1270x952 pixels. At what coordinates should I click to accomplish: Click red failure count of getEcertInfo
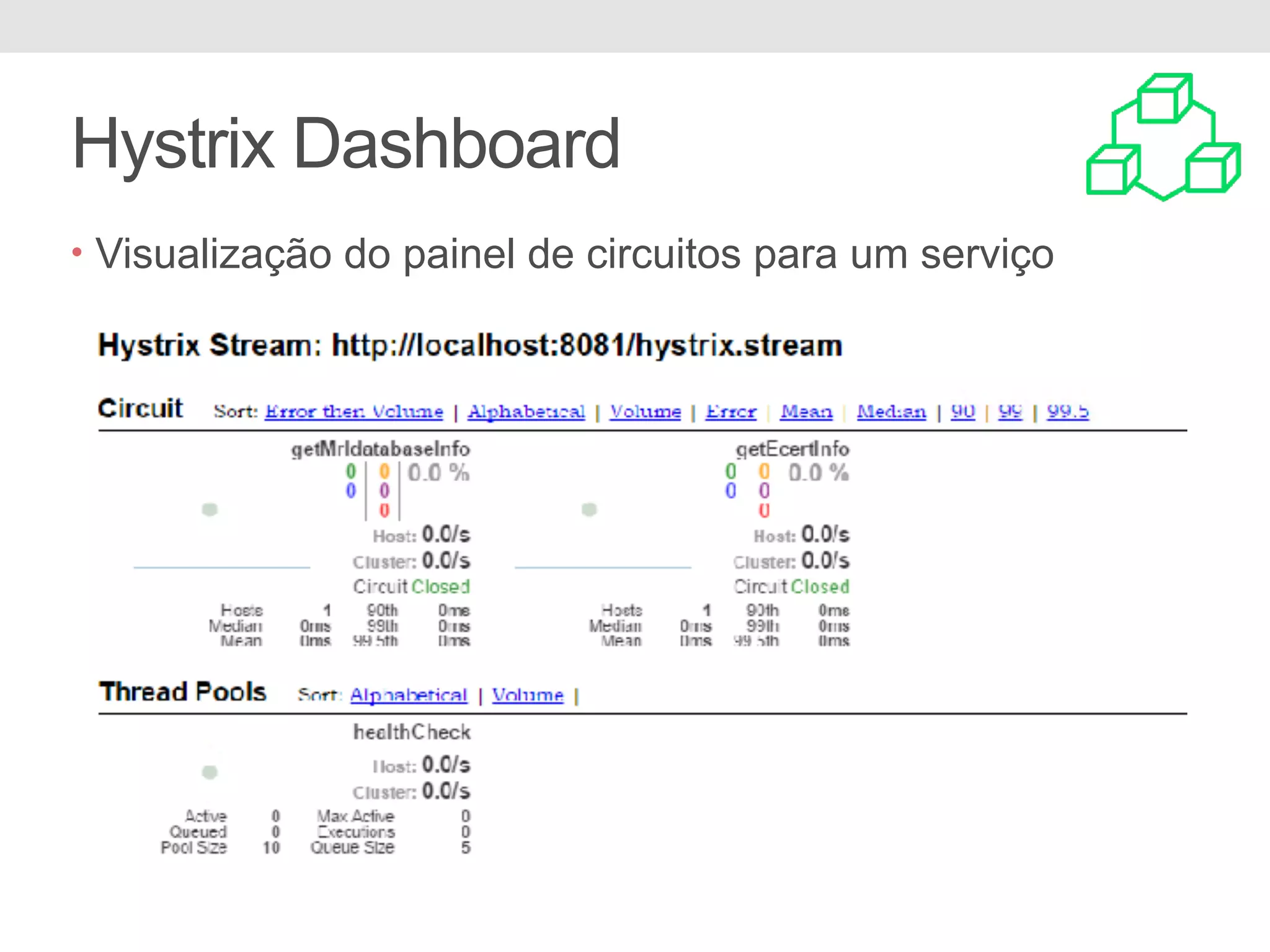pyautogui.click(x=764, y=511)
